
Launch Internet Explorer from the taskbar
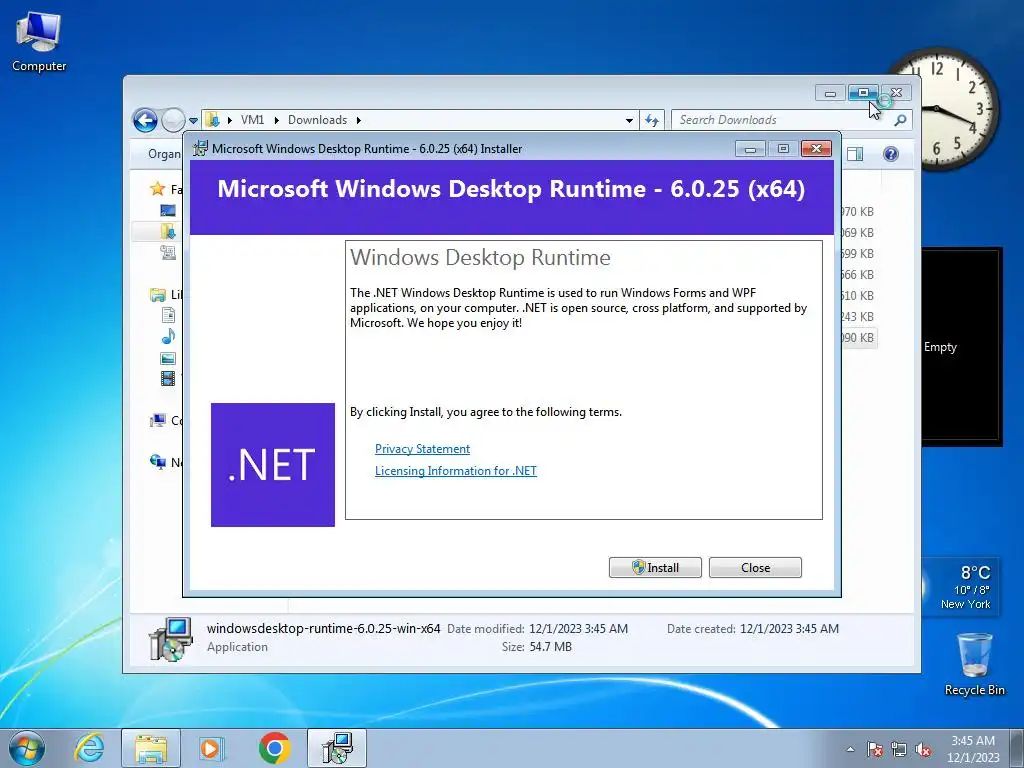(x=89, y=748)
